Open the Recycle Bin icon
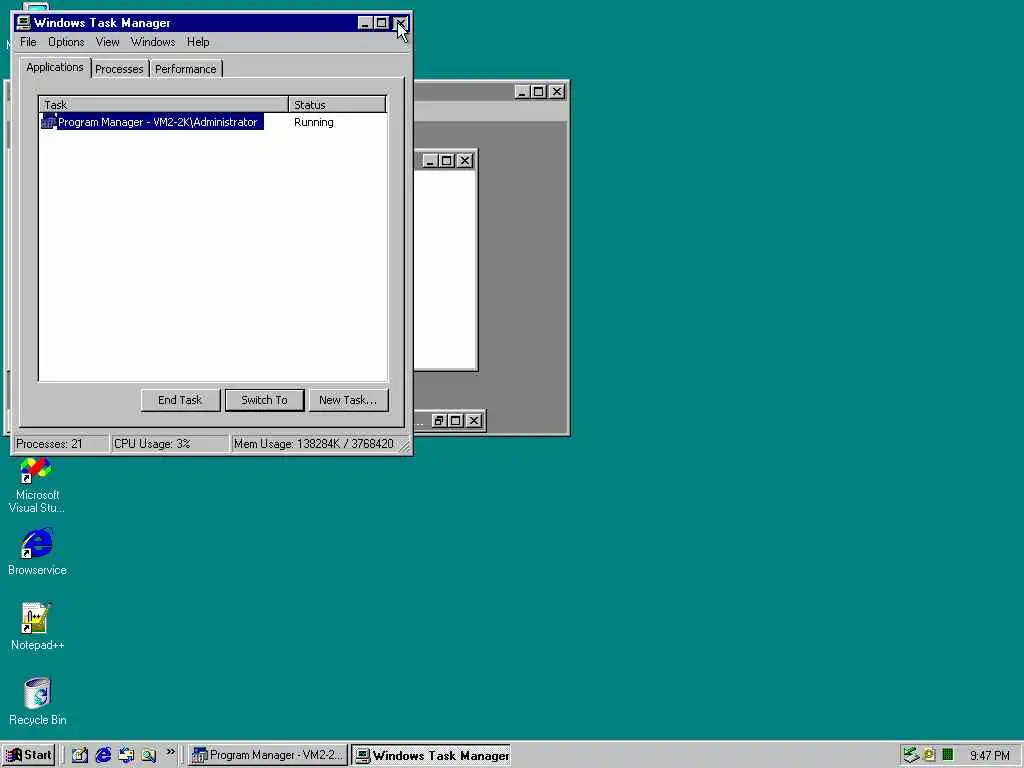Screen dimensions: 1024x768 click(37, 701)
